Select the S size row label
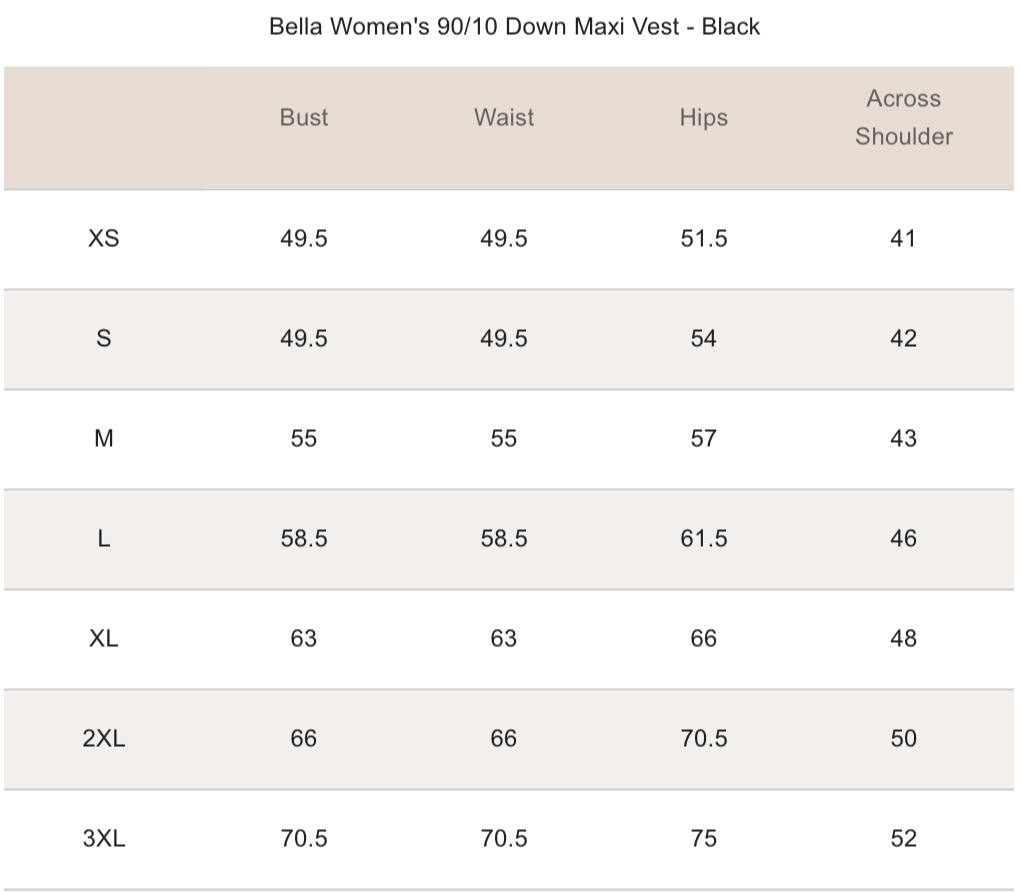1022x892 pixels. (x=104, y=338)
